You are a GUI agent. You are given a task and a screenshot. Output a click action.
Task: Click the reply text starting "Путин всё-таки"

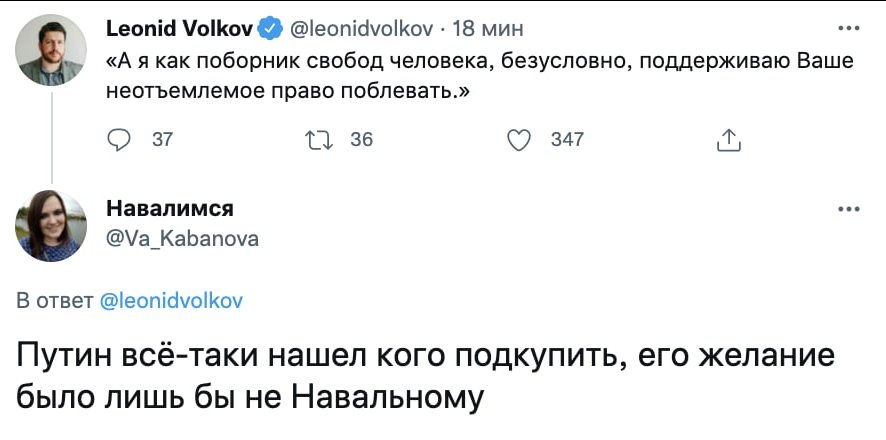(425, 375)
